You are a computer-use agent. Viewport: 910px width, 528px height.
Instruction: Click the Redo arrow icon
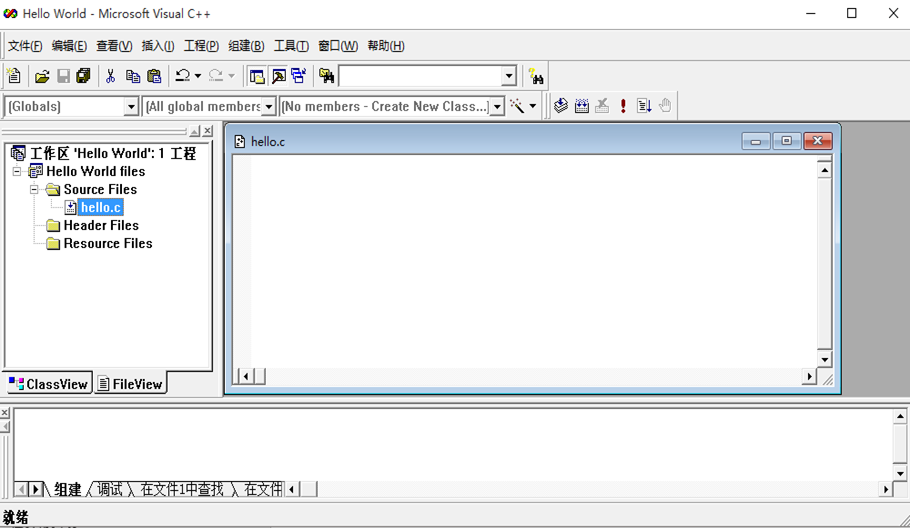point(216,76)
